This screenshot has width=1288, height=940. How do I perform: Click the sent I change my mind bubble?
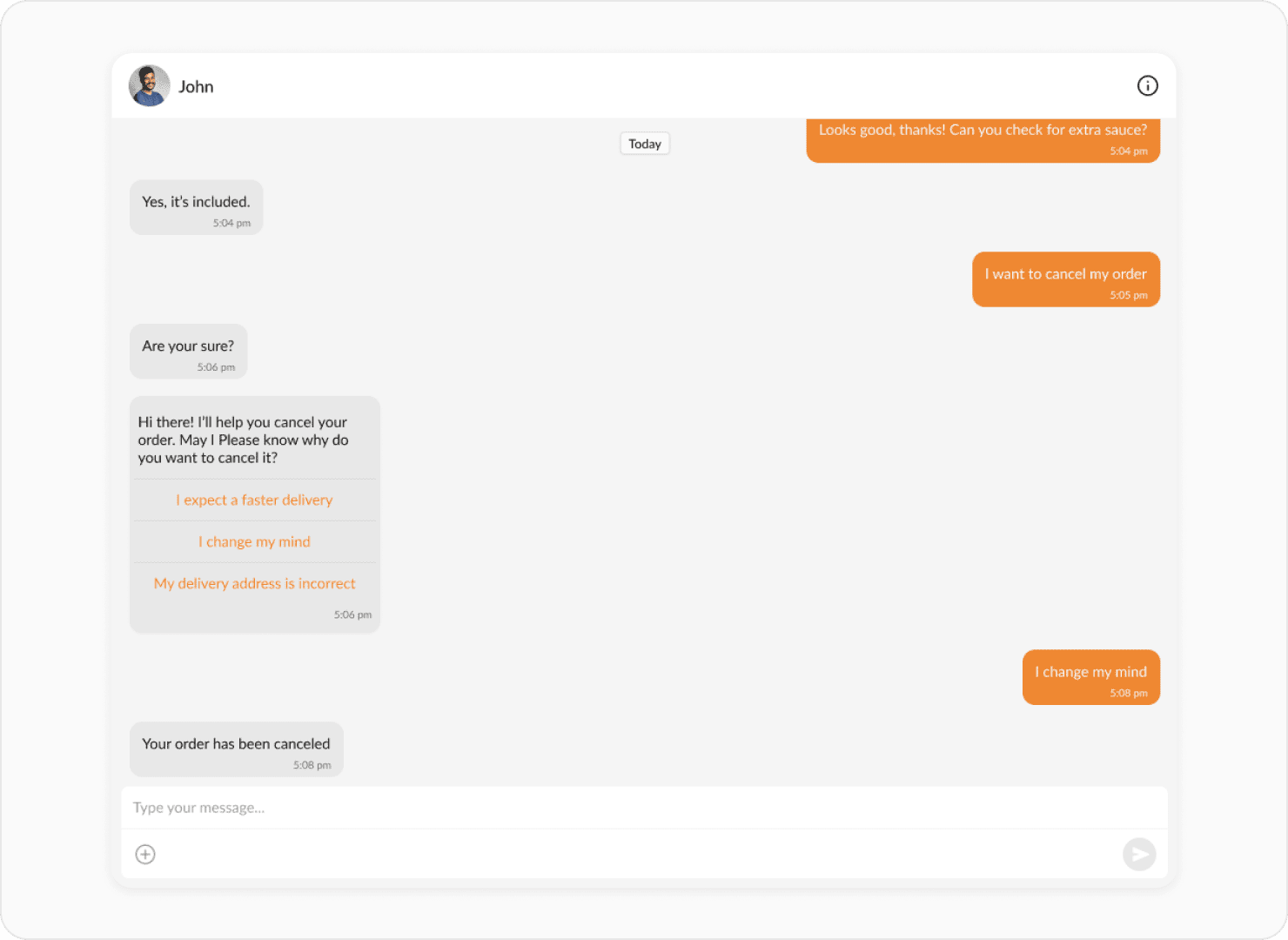(1090, 677)
